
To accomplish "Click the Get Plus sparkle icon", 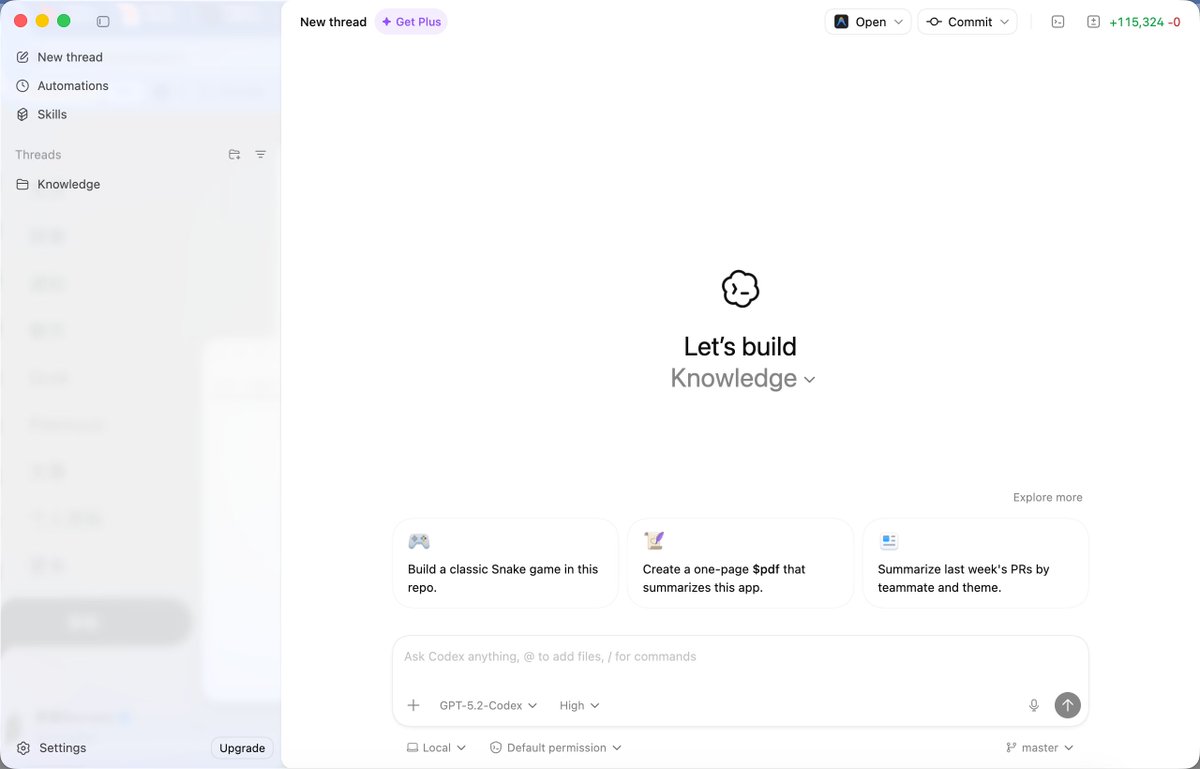I will (x=386, y=22).
